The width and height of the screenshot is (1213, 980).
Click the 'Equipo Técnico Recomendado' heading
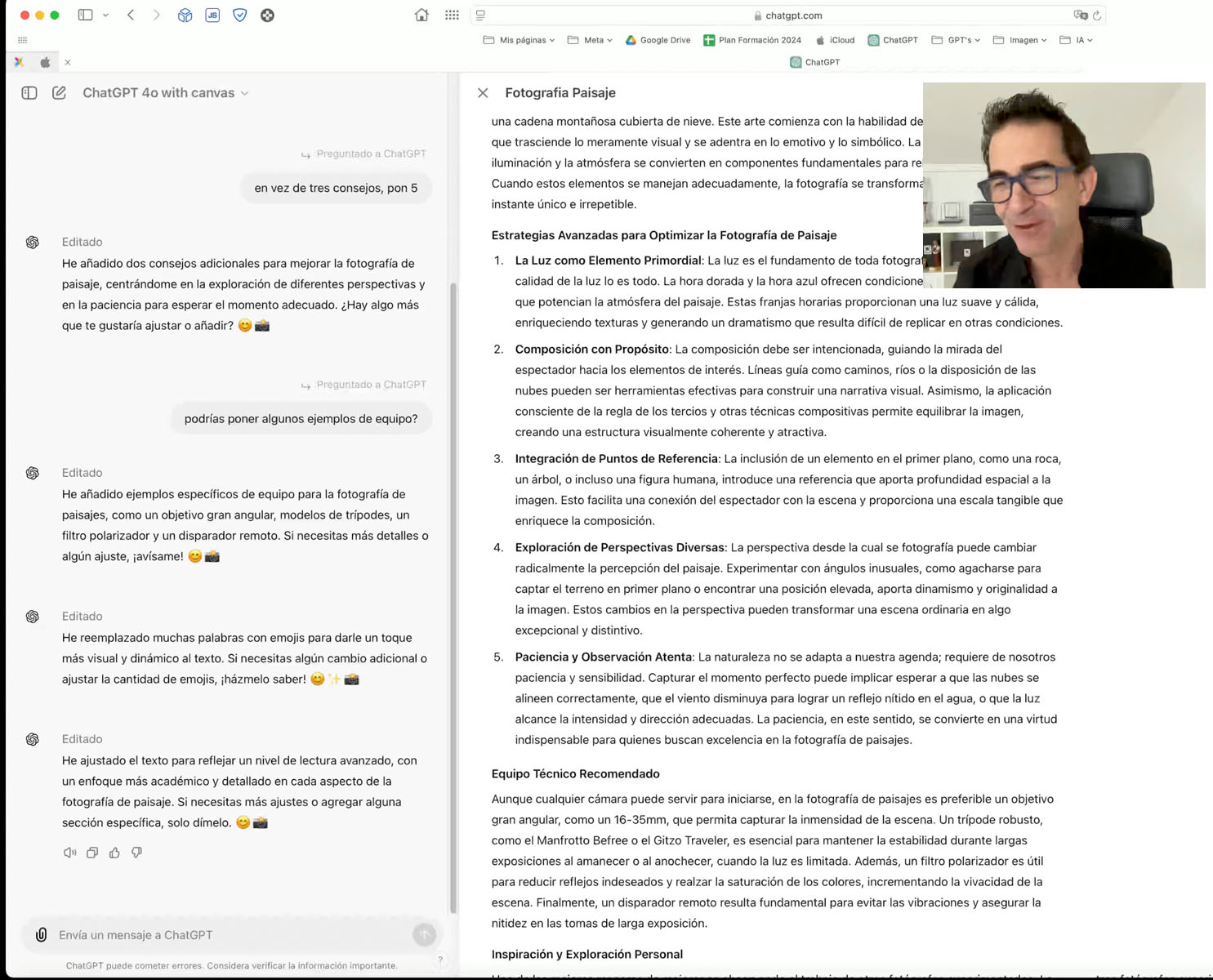point(576,774)
